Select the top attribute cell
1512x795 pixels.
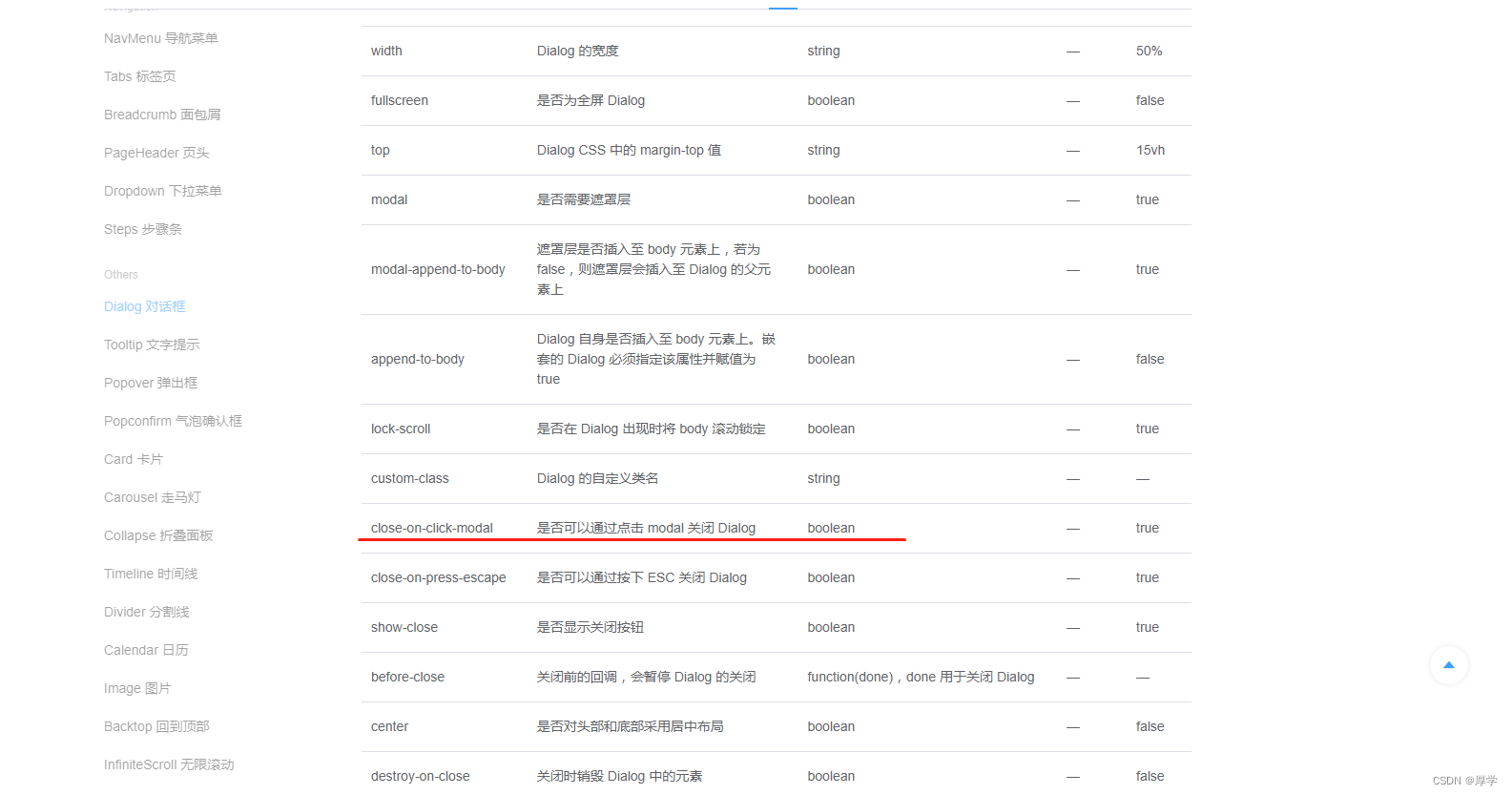point(381,150)
